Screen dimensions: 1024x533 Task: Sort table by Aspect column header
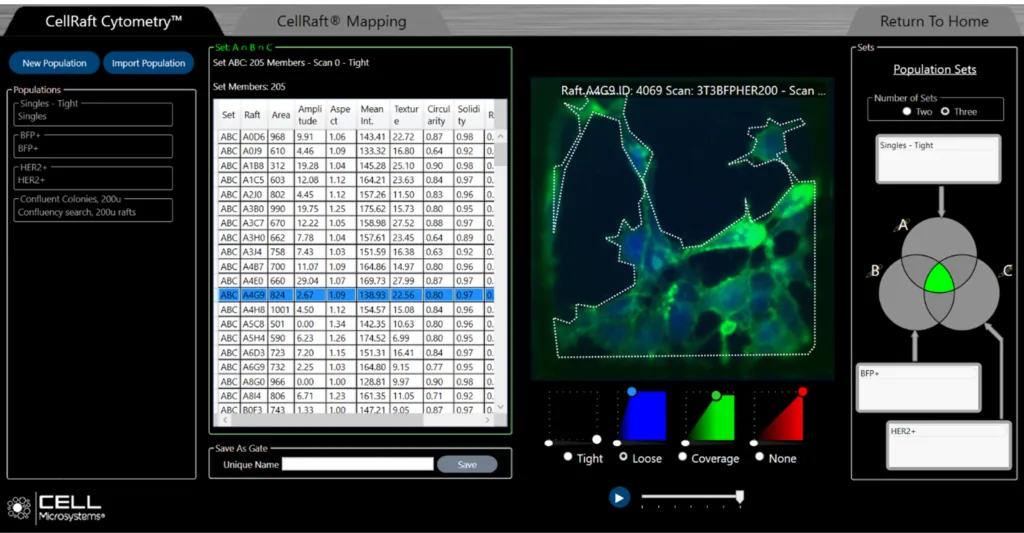point(340,115)
